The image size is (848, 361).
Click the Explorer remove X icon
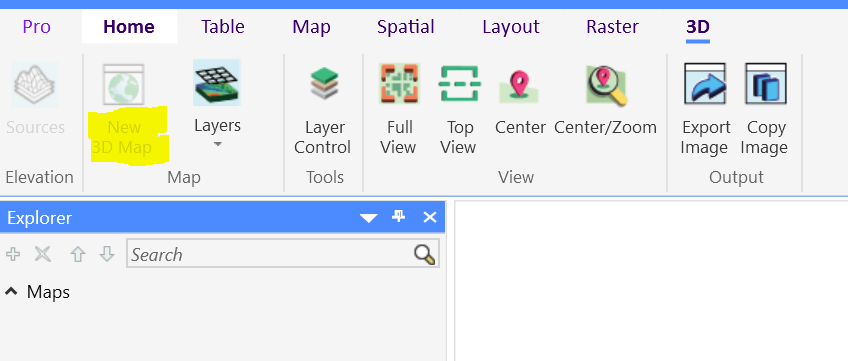point(43,254)
